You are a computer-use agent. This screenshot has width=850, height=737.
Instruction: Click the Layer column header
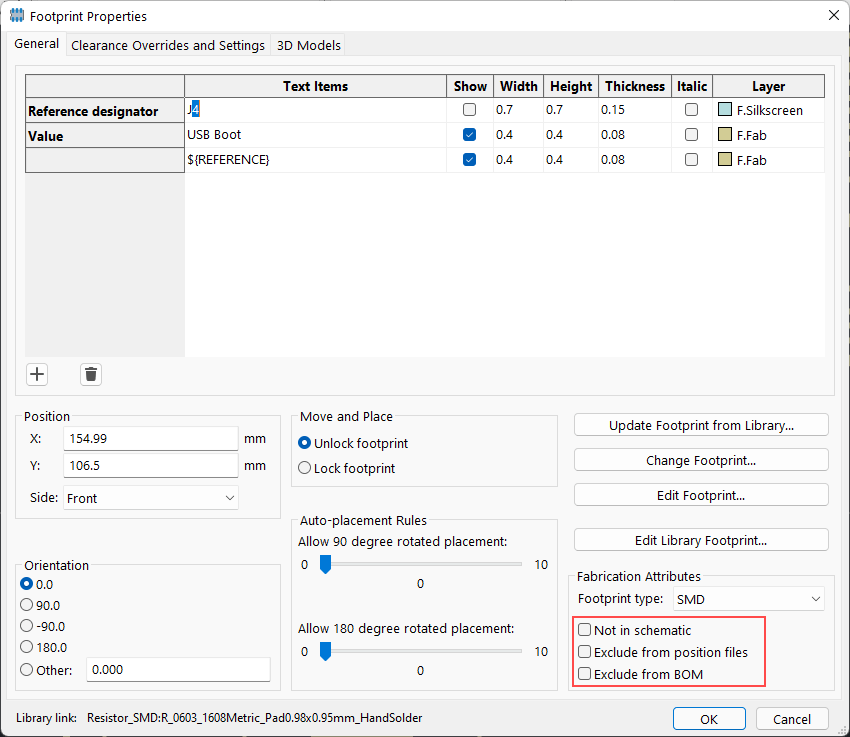point(769,86)
